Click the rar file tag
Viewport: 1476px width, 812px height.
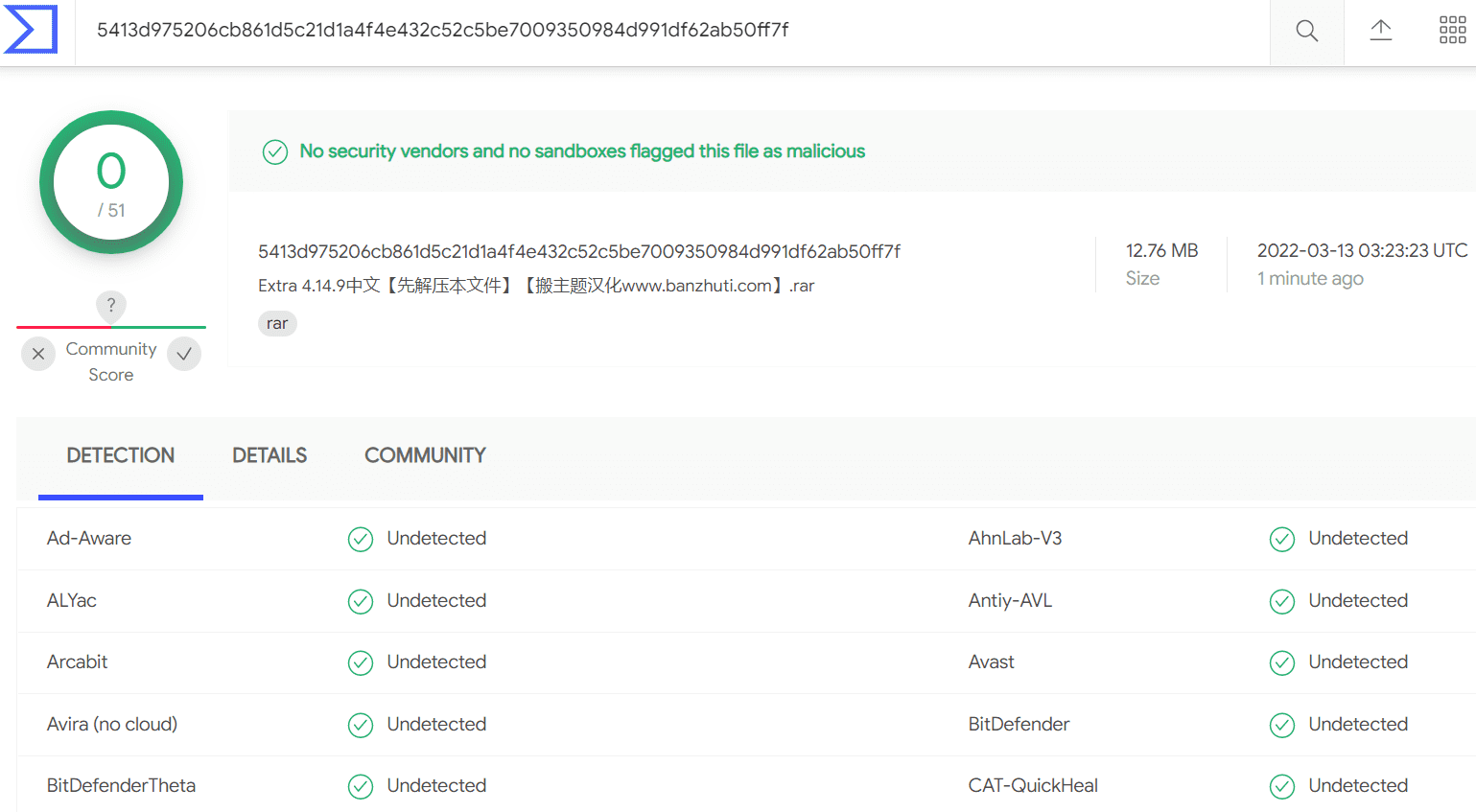(x=277, y=324)
